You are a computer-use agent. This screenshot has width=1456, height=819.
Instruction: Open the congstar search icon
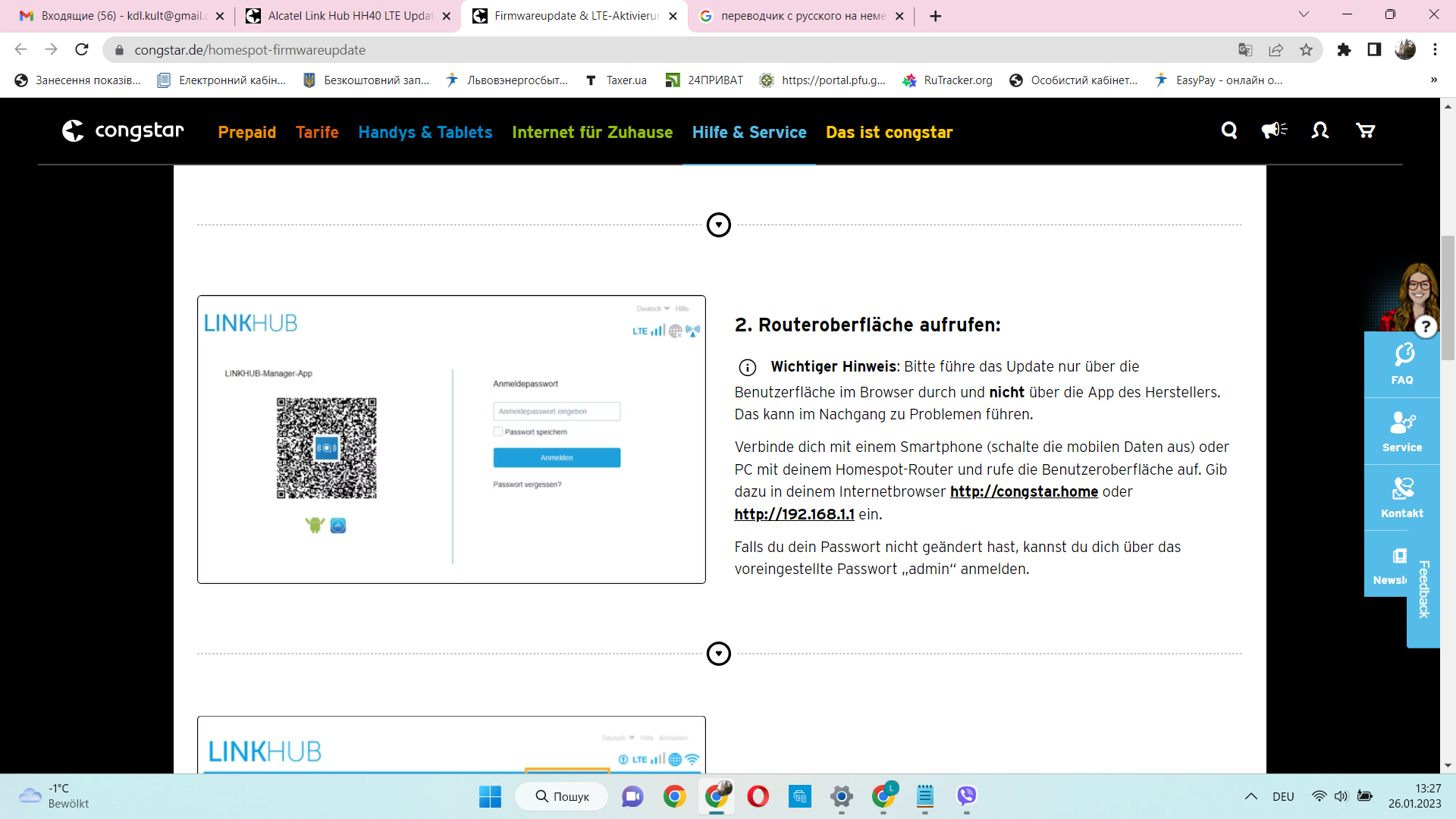tap(1229, 131)
